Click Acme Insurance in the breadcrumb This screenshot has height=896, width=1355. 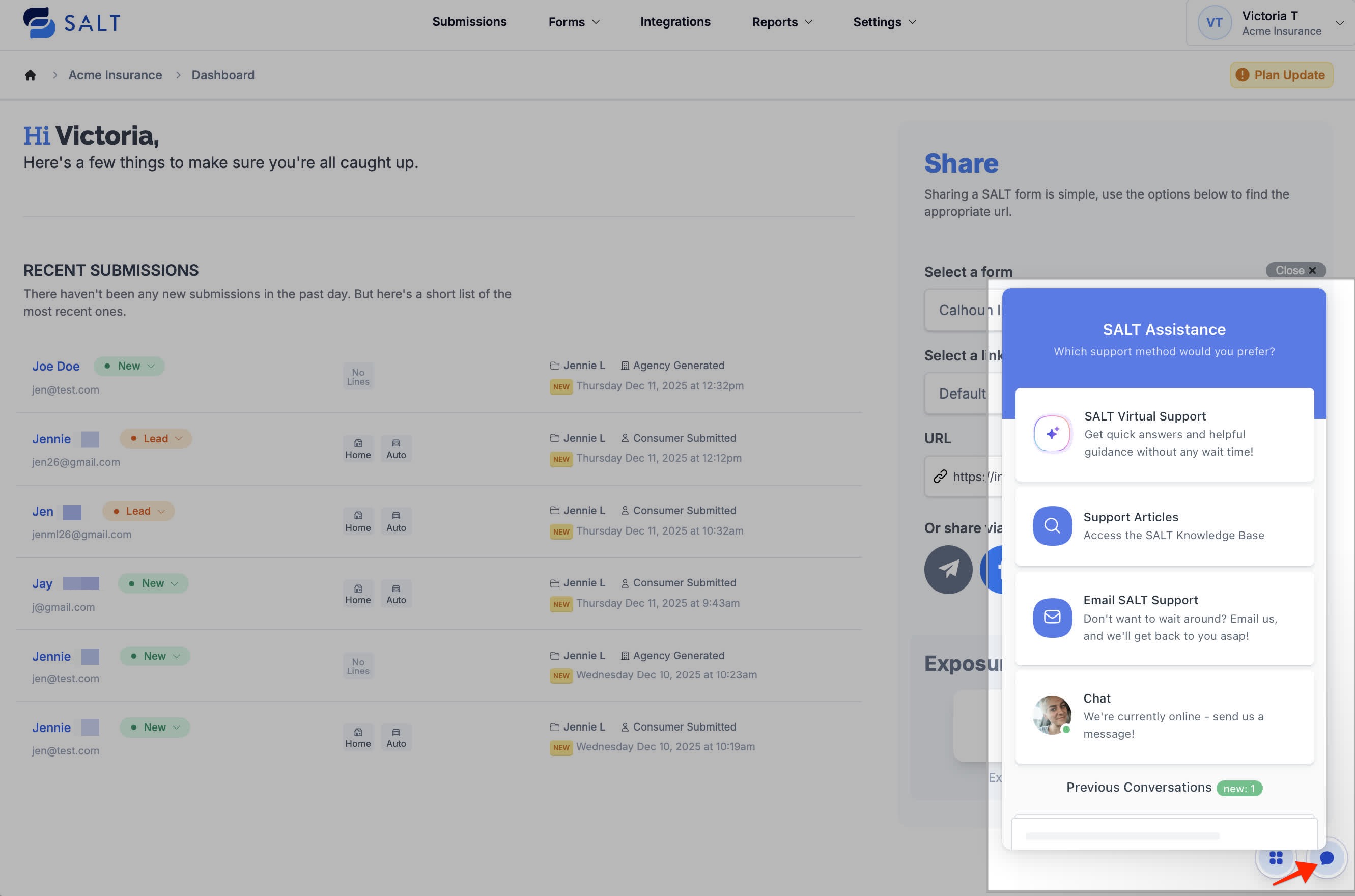(x=116, y=75)
